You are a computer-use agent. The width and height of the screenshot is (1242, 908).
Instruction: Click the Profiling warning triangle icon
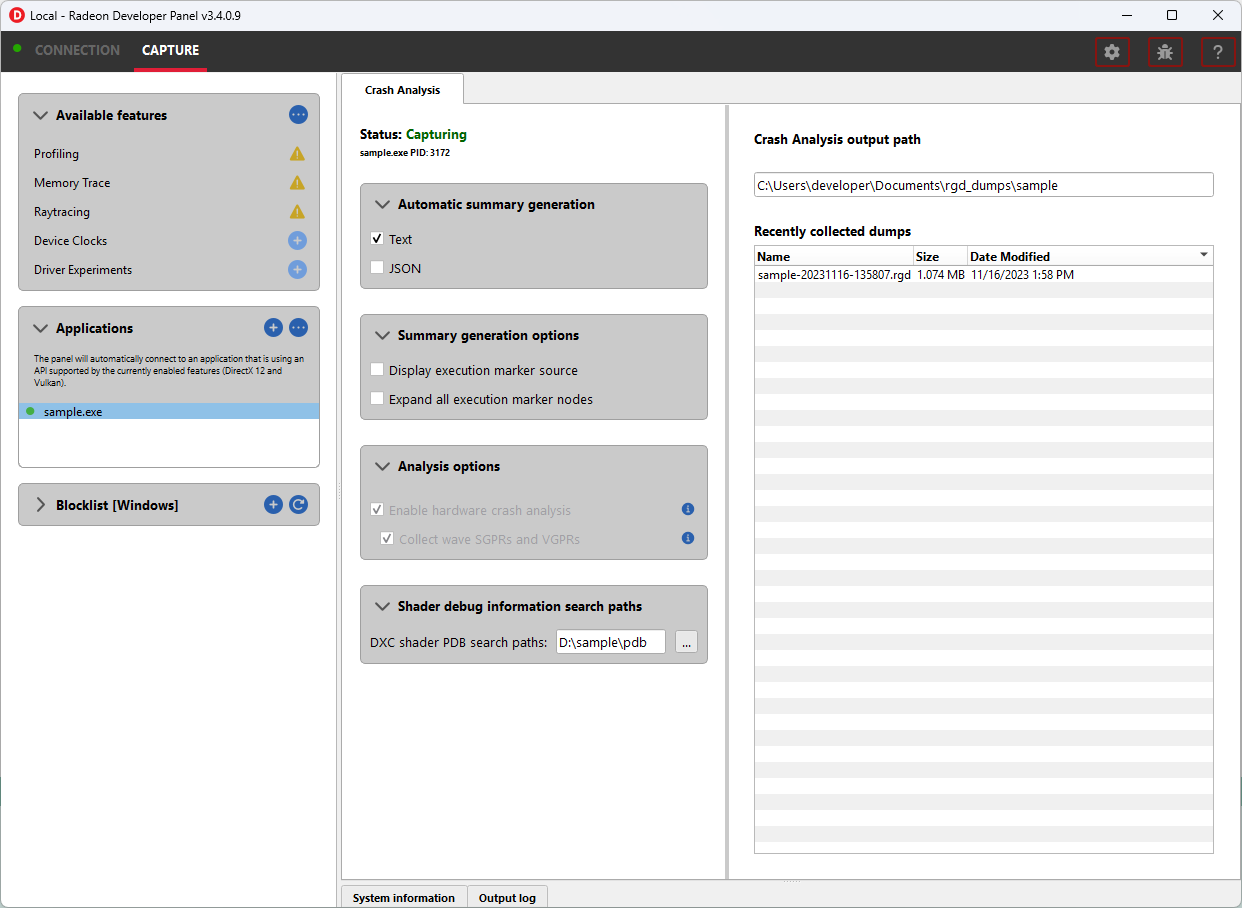point(297,154)
